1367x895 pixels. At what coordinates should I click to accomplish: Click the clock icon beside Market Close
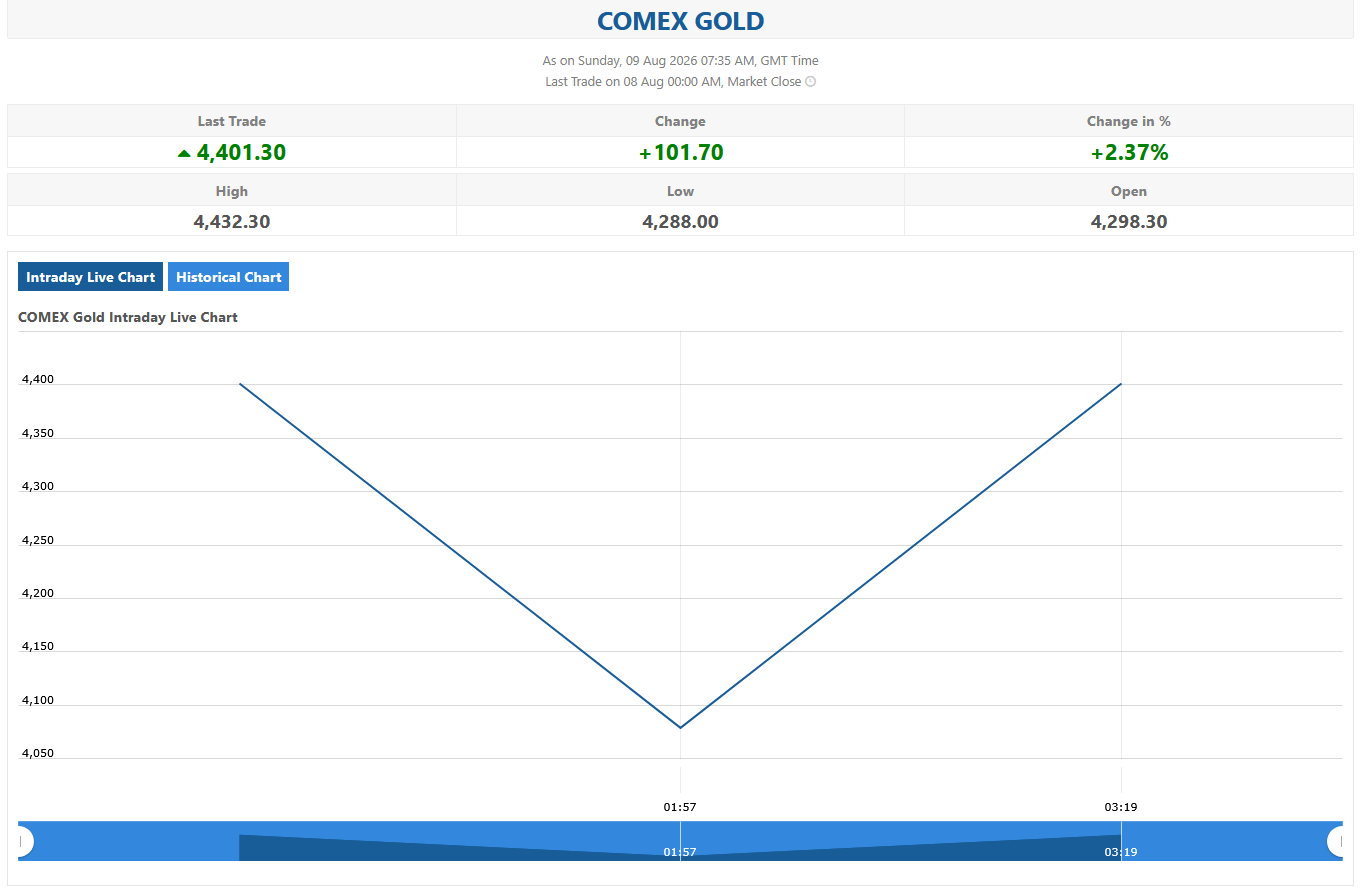(811, 82)
